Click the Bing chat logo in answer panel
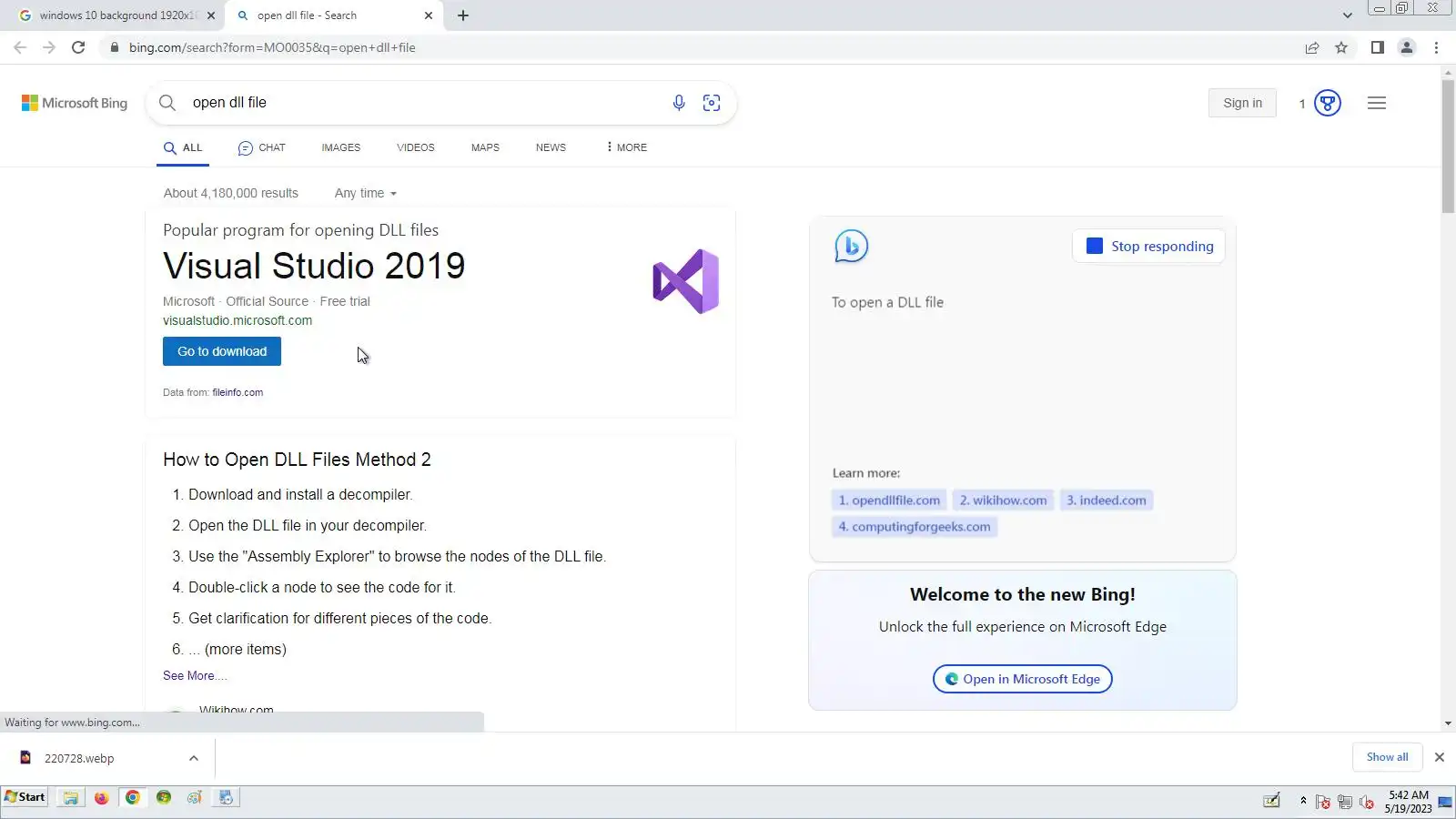Screen dimensions: 1456x819 [852, 246]
